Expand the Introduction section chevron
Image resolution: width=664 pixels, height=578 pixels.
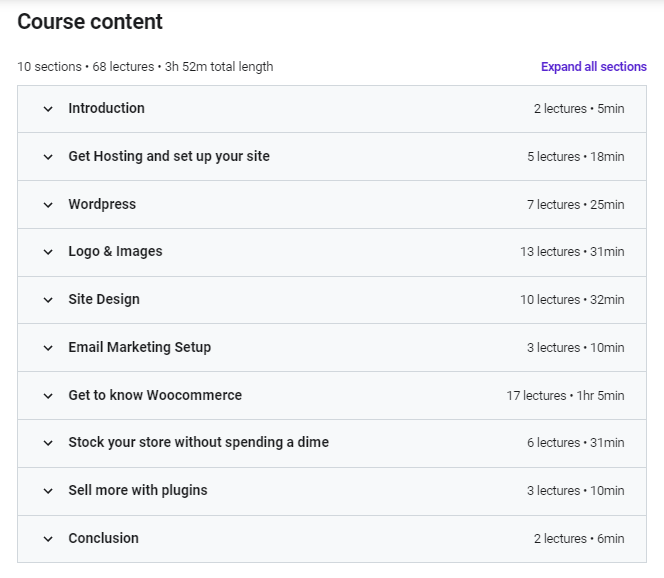pos(48,109)
